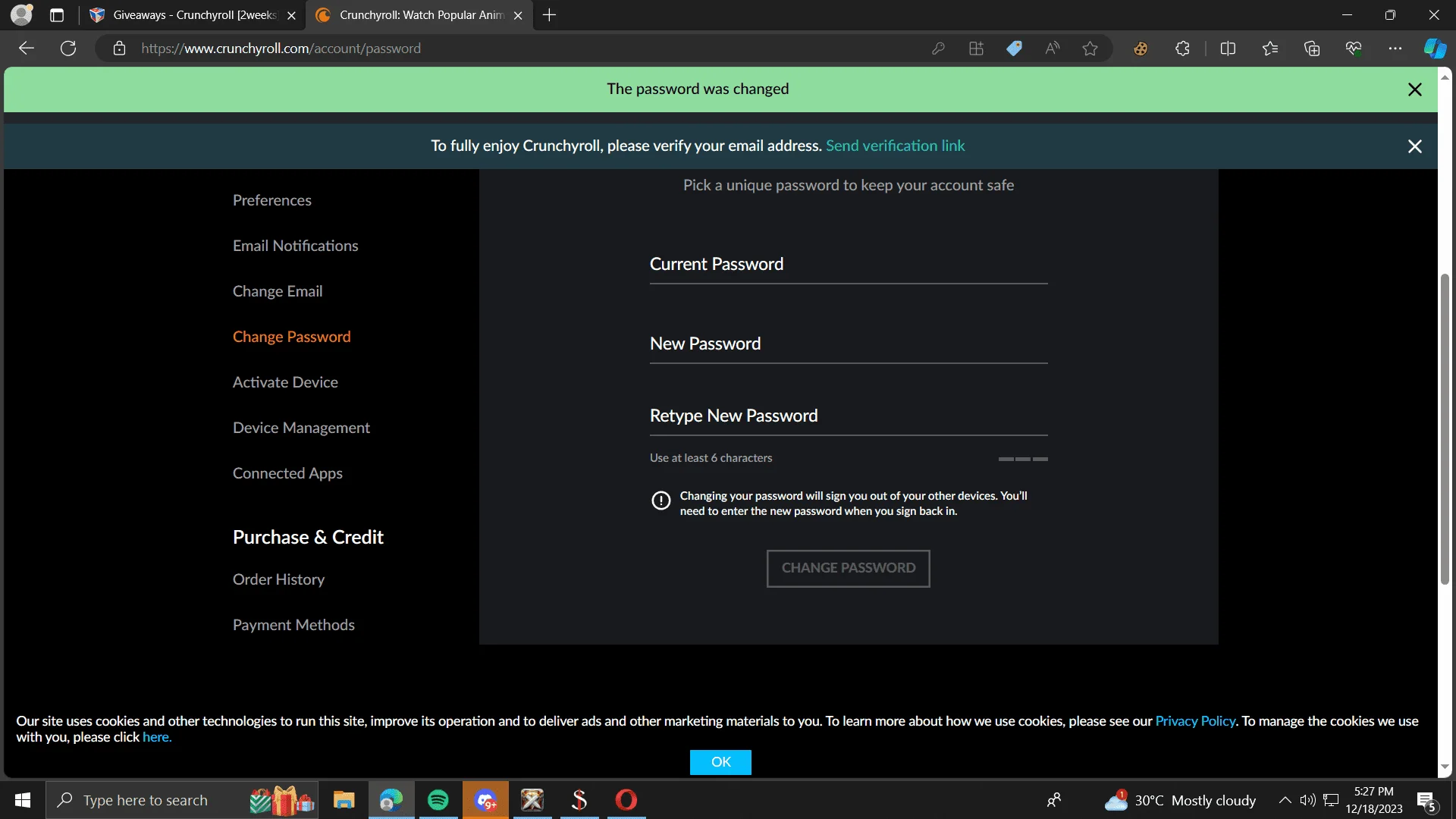
Task: Add page to favorites star
Action: pos(1090,49)
